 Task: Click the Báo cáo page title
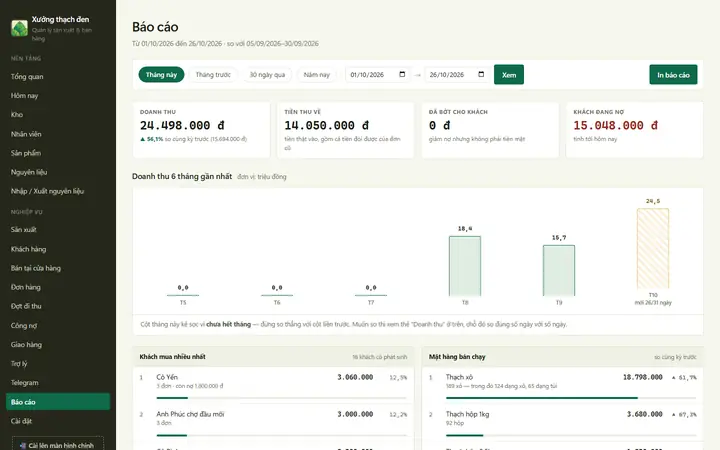pos(155,27)
